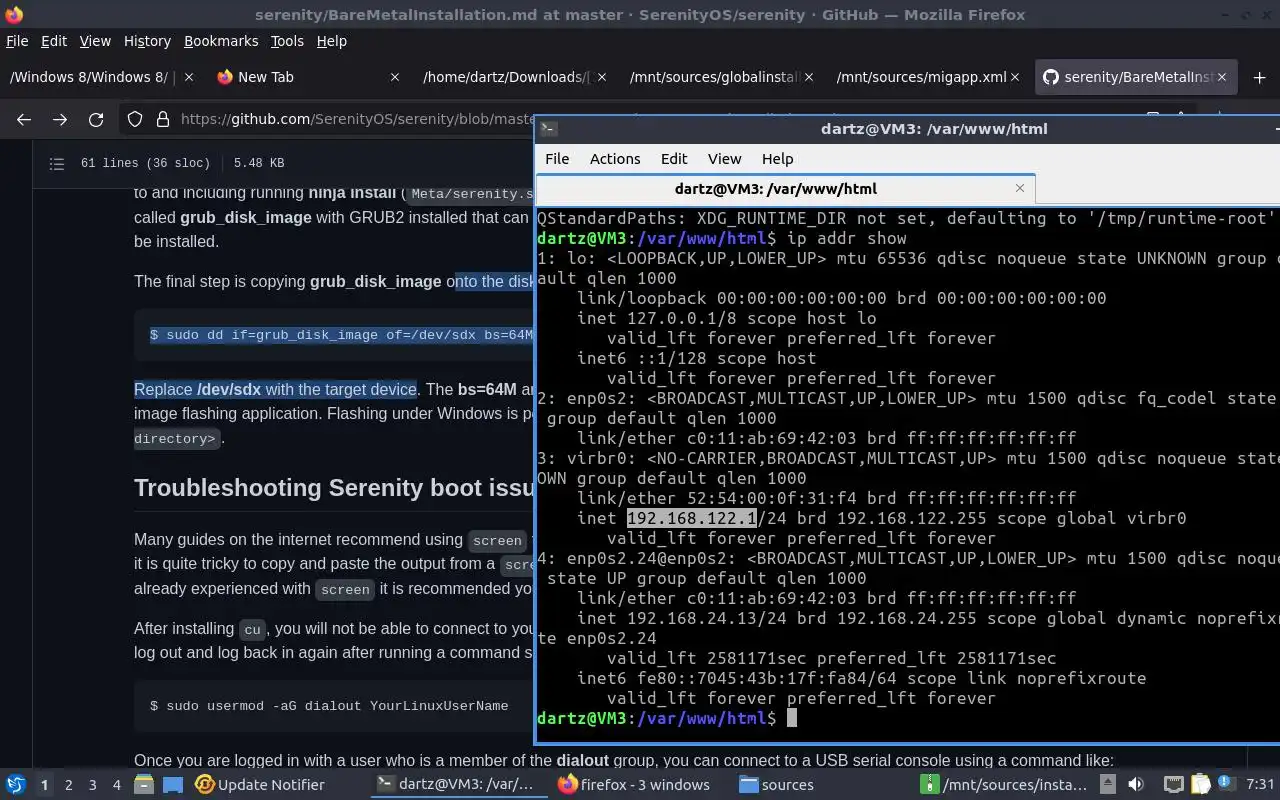Open the network connection tray icon
The width and height of the screenshot is (1280, 800).
1173,784
